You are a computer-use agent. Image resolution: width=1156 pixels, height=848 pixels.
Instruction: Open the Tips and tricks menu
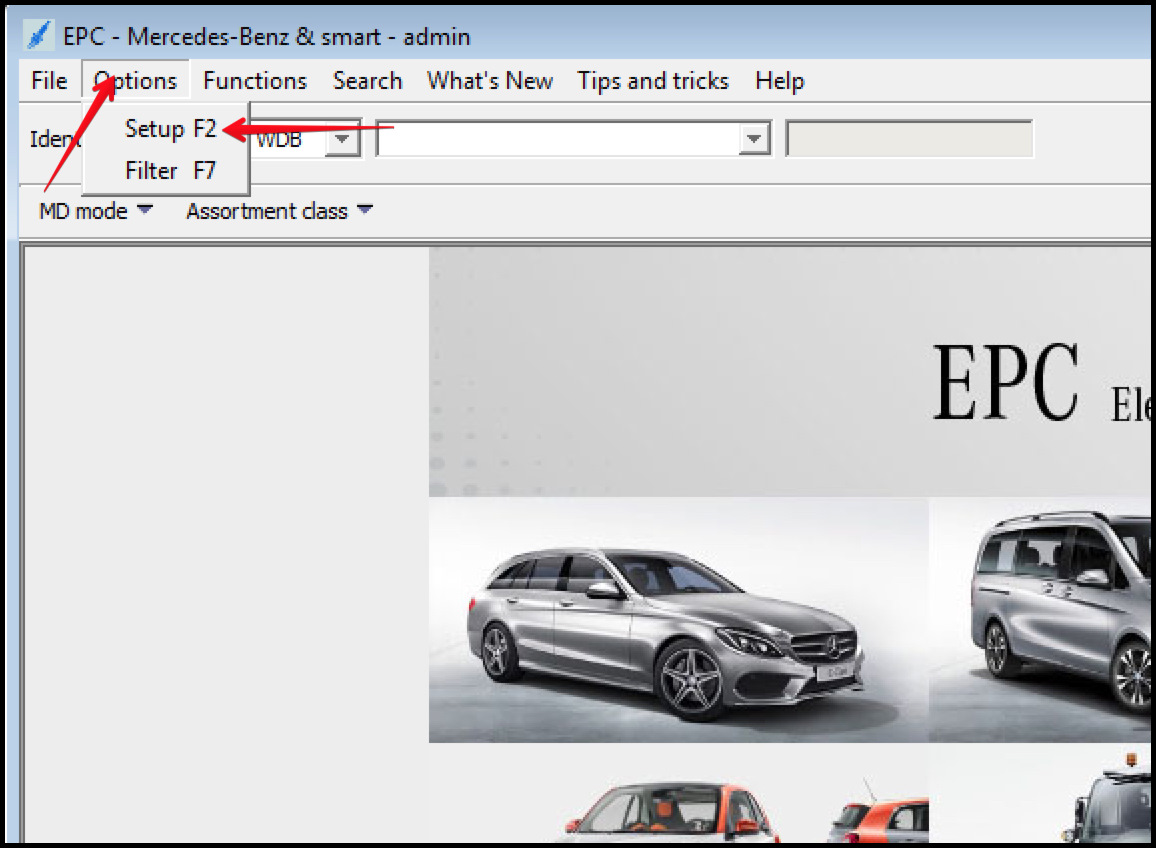[x=652, y=80]
